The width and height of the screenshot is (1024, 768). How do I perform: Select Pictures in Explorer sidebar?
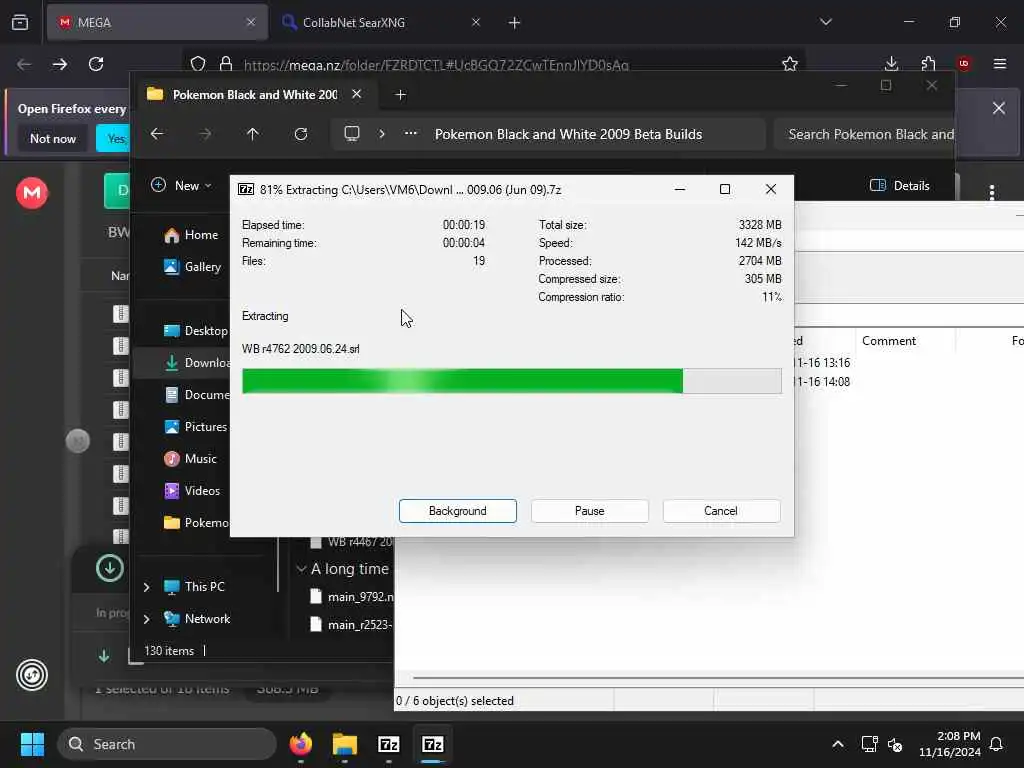pos(195,426)
